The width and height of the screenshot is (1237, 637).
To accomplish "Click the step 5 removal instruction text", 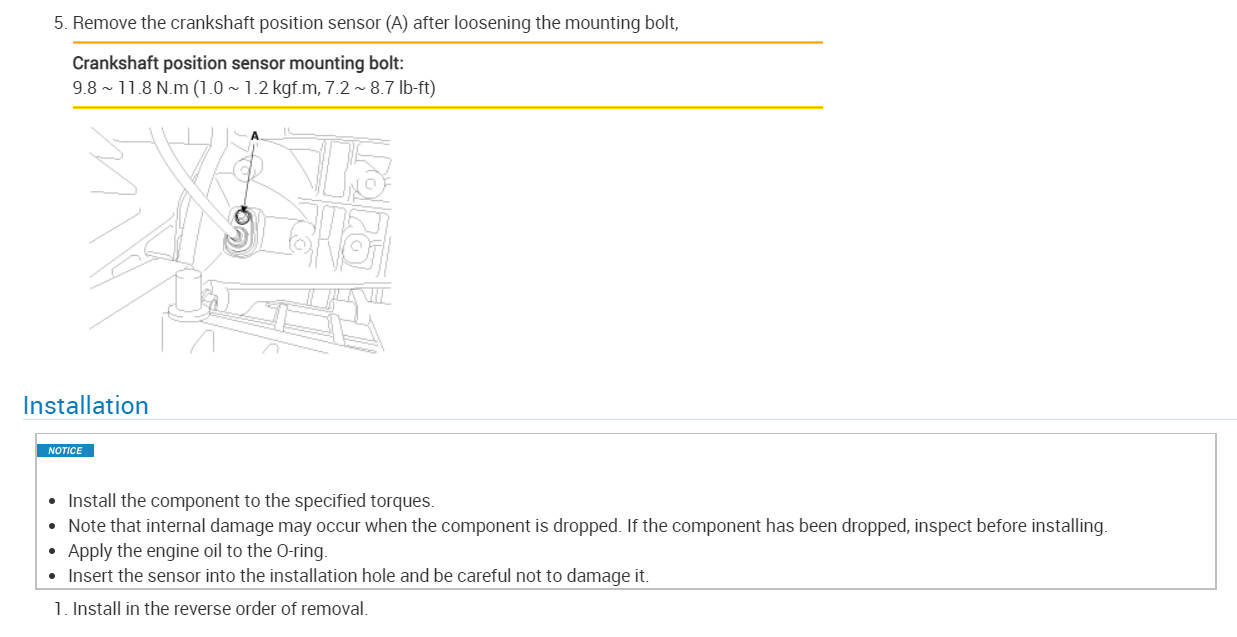I will pyautogui.click(x=375, y=22).
